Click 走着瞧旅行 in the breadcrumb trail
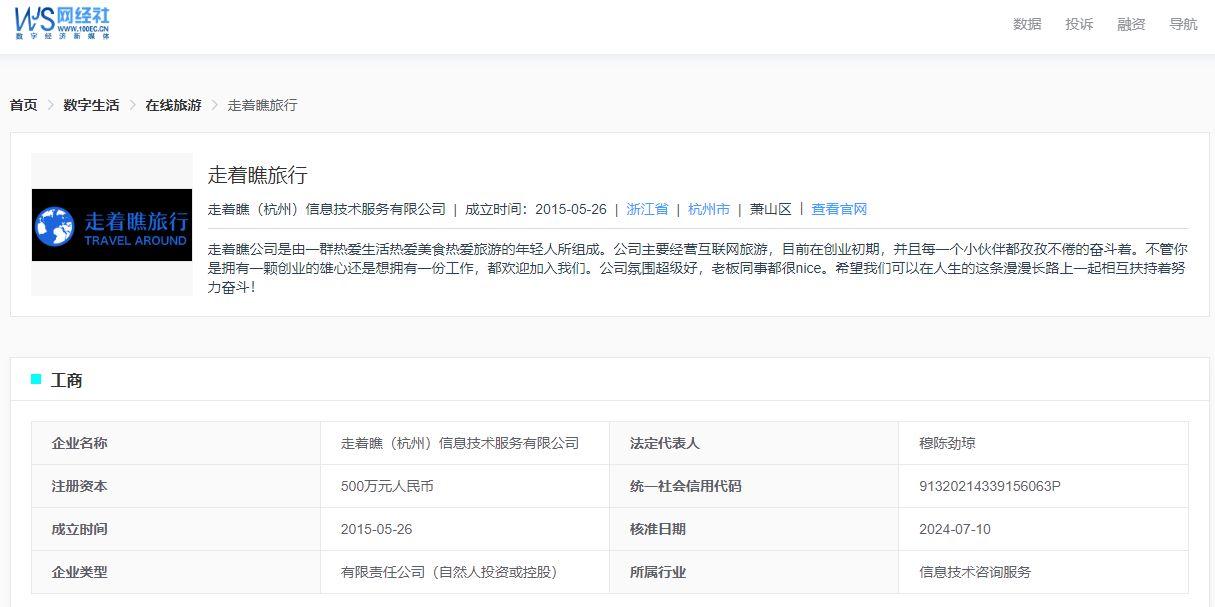Viewport: 1215px width, 607px height. click(262, 105)
